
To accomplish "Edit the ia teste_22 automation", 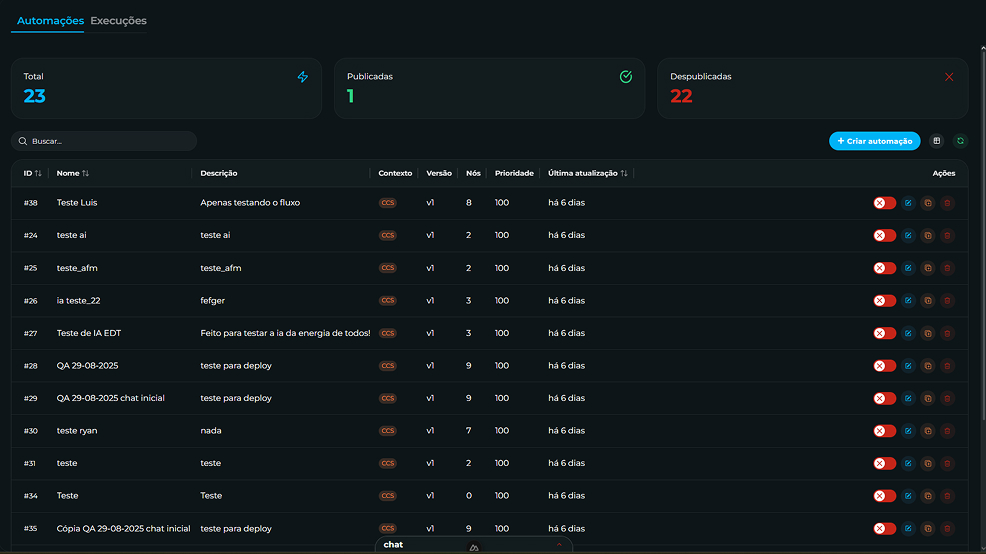I will pyautogui.click(x=908, y=301).
